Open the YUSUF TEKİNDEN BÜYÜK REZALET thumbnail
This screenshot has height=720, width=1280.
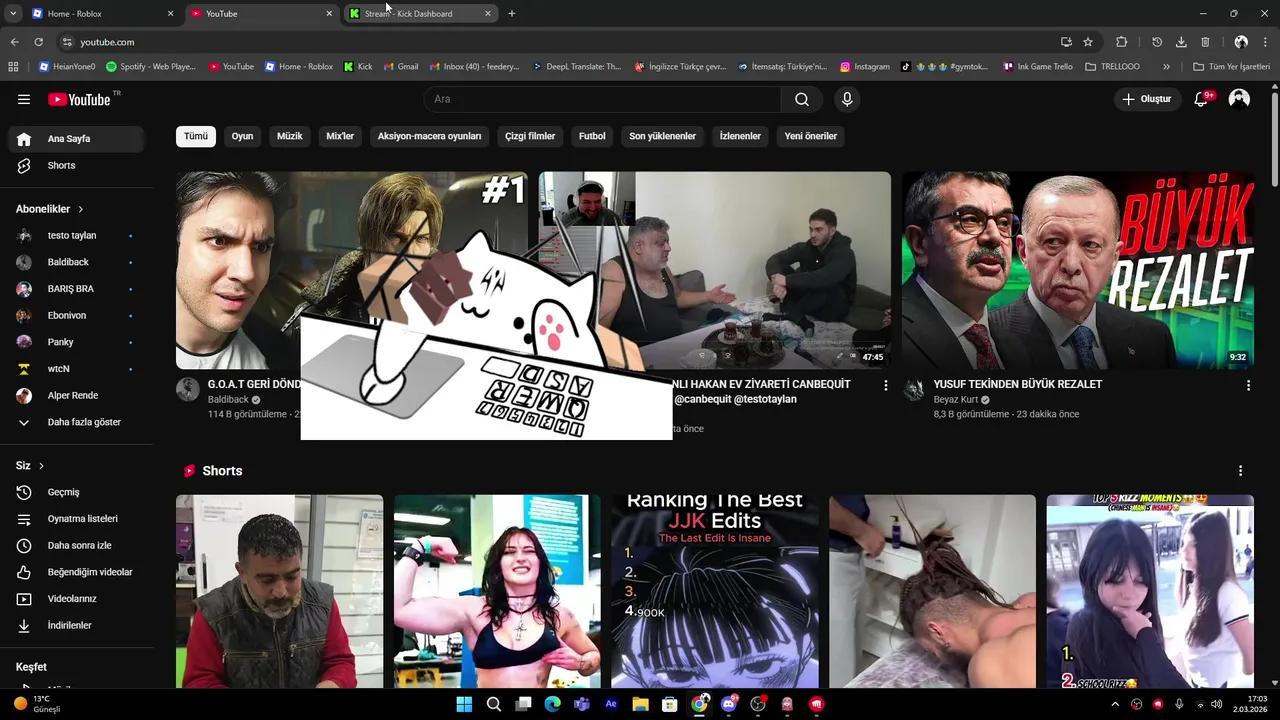(x=1078, y=270)
